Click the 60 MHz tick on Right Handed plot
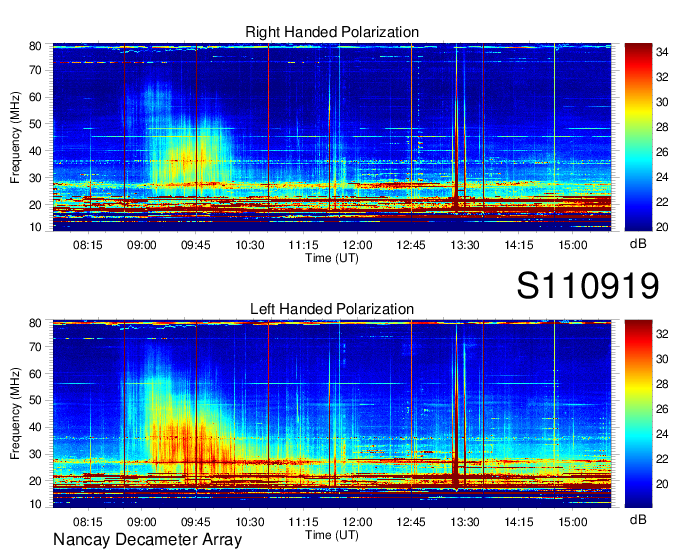Screen dimensions: 680x552 [36, 97]
